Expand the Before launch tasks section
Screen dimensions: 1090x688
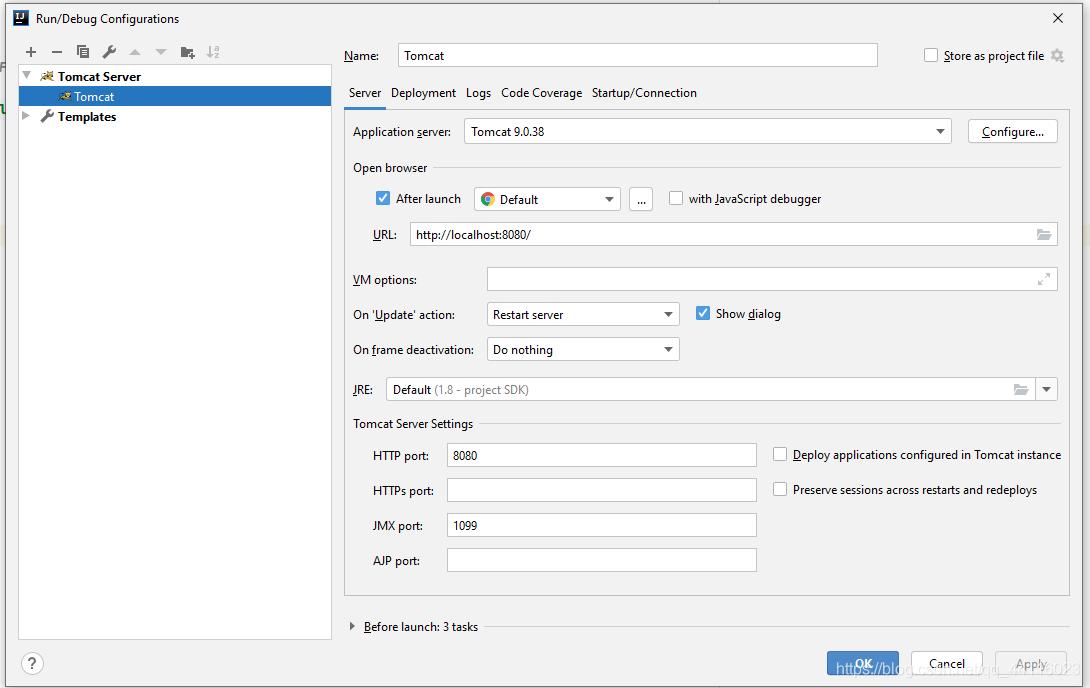352,627
